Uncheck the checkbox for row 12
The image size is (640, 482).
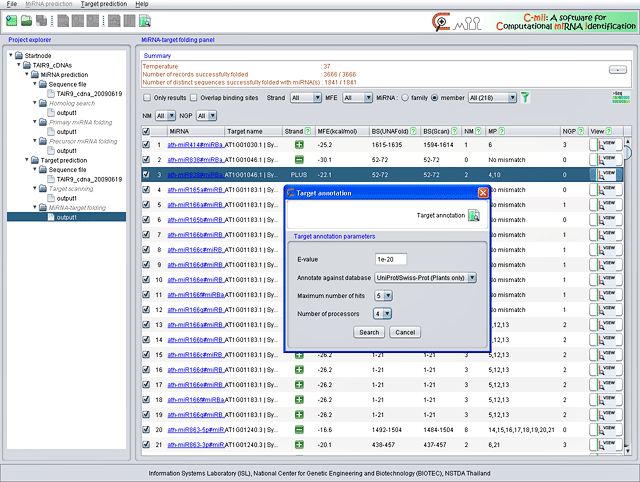pyautogui.click(x=146, y=309)
